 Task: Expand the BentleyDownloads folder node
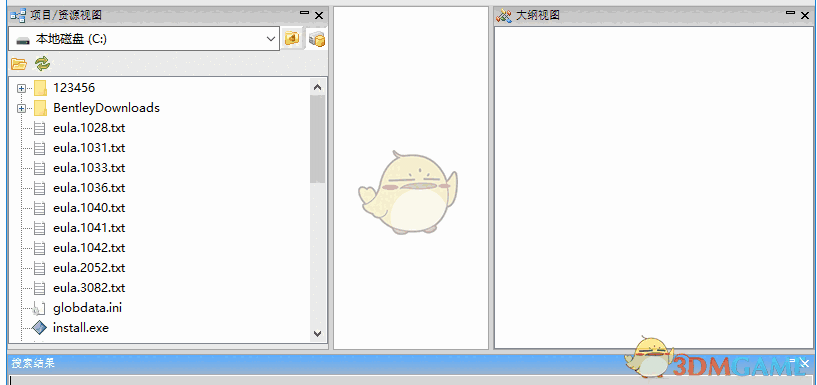tap(21, 108)
